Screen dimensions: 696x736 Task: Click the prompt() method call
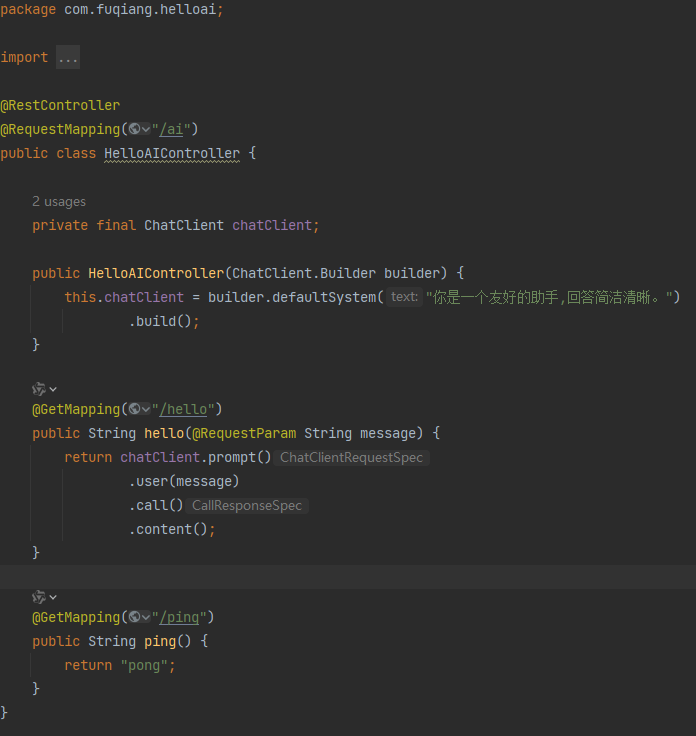tap(239, 457)
